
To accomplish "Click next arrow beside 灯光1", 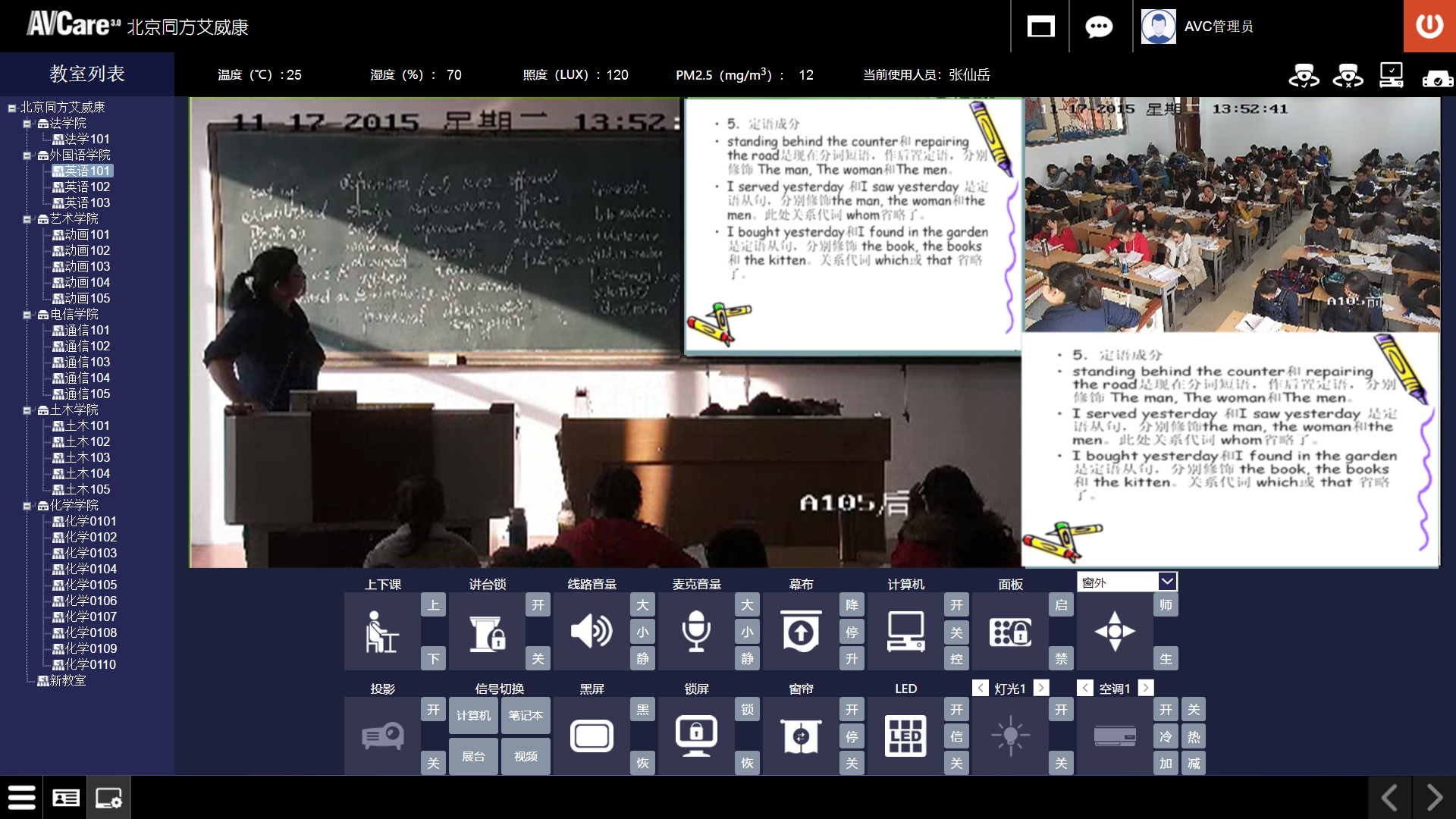I will coord(1041,688).
